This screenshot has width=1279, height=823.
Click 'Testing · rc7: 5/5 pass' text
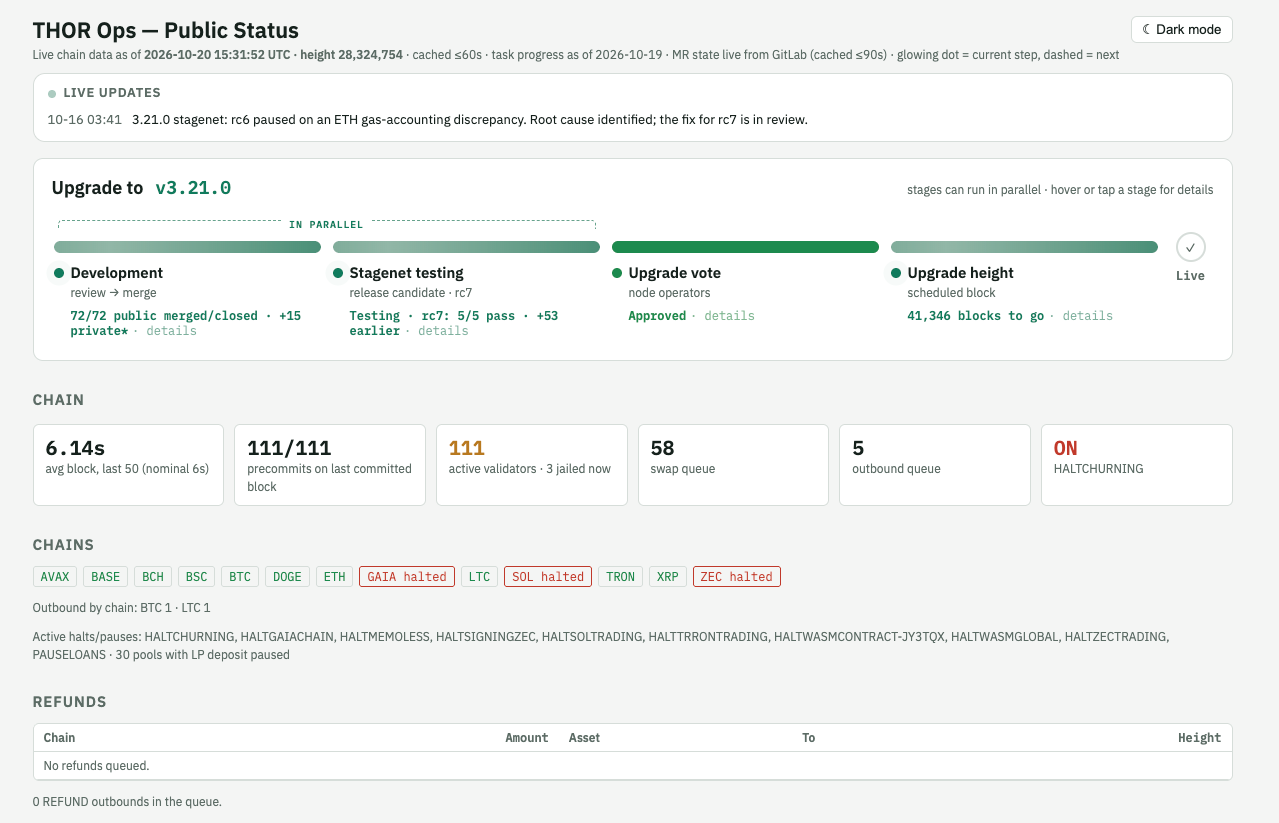click(x=432, y=316)
